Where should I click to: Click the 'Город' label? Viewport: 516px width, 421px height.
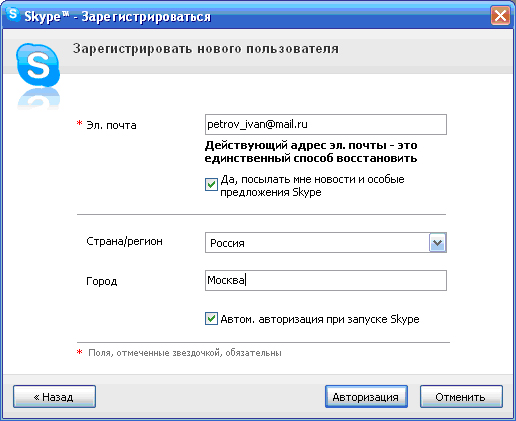pos(102,281)
